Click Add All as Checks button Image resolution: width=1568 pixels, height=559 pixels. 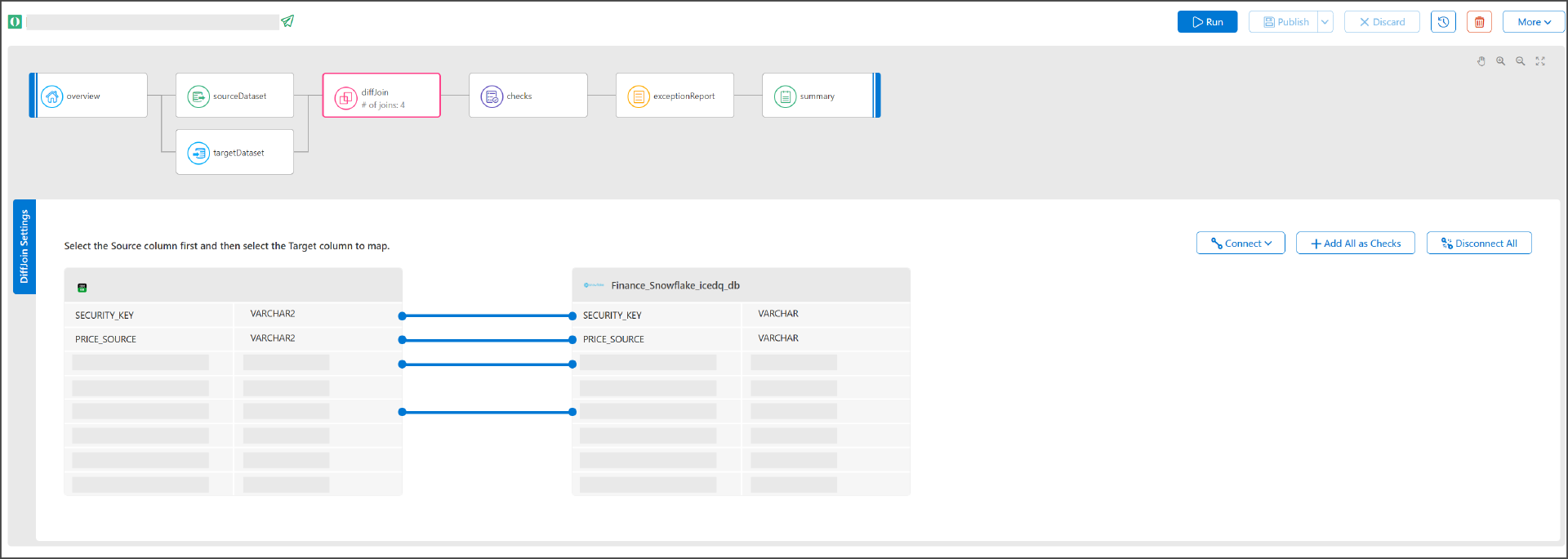coord(1355,244)
